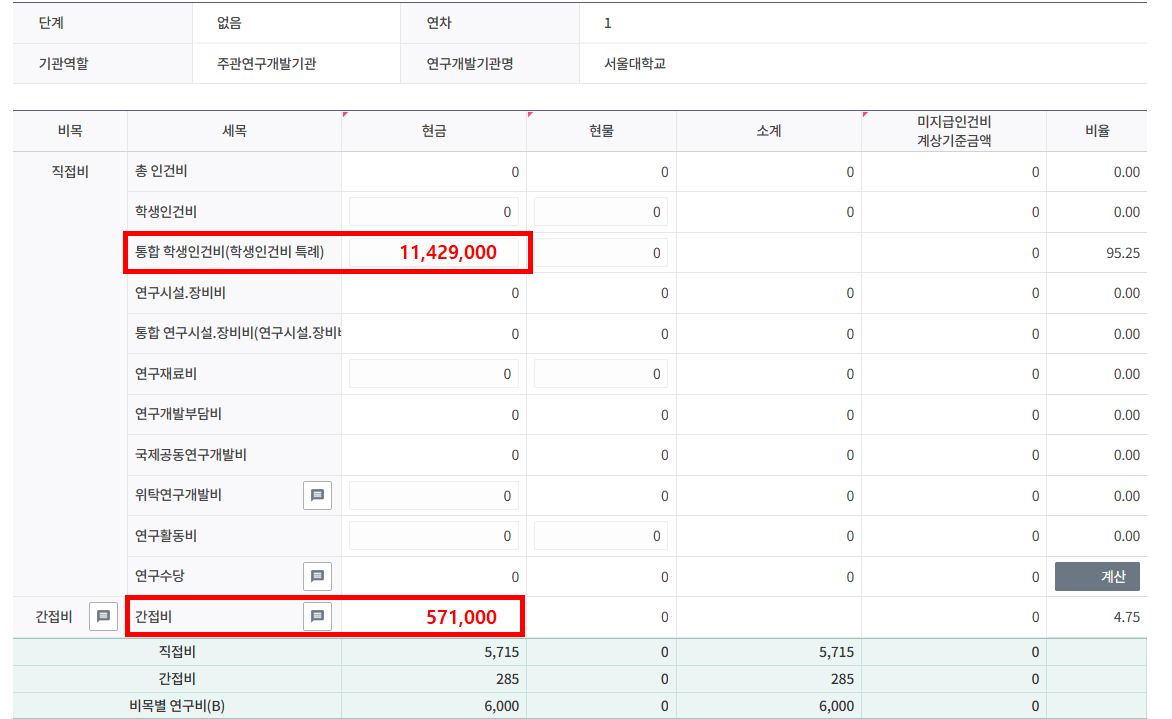Screen dimensions: 1172x719
Task: Click the 학생인건비 현물 input field
Action: tap(601, 212)
